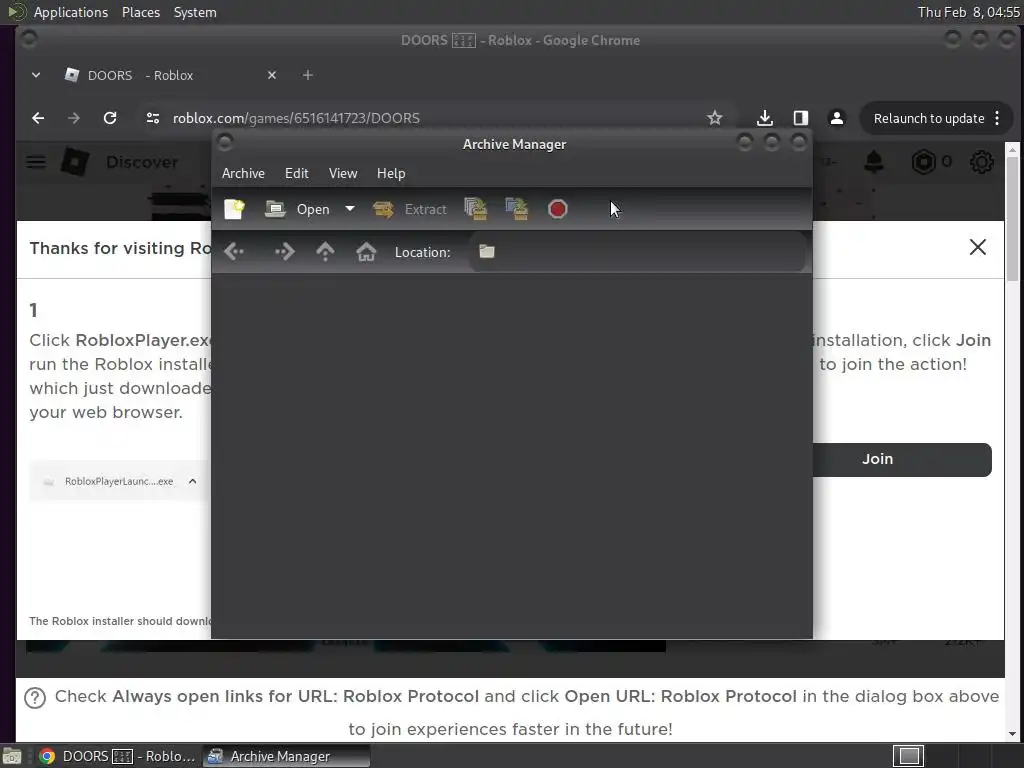
Task: Go up one level in Archive Manager
Action: pos(325,251)
